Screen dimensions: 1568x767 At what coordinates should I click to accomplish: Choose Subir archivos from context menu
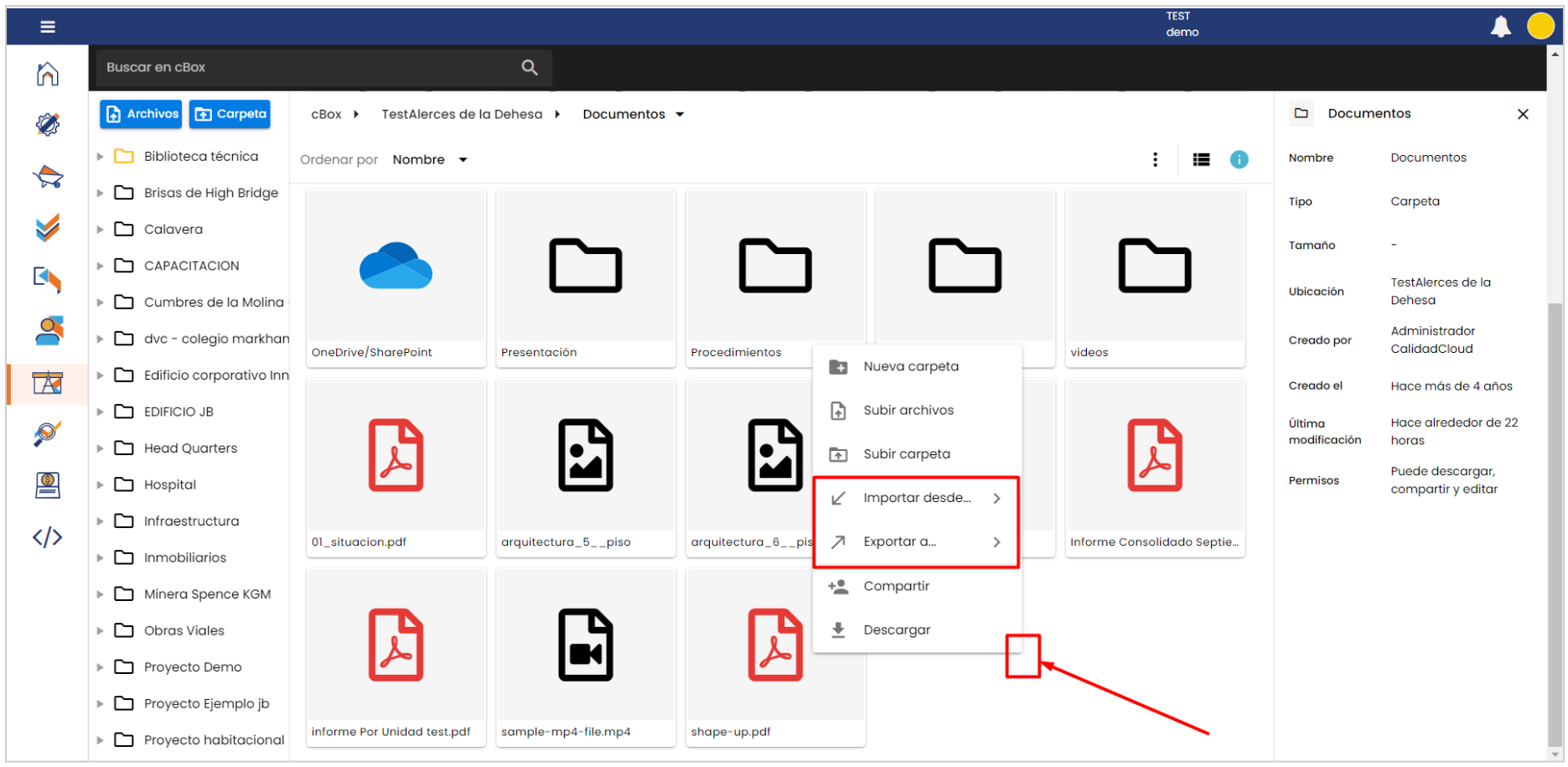(917, 410)
